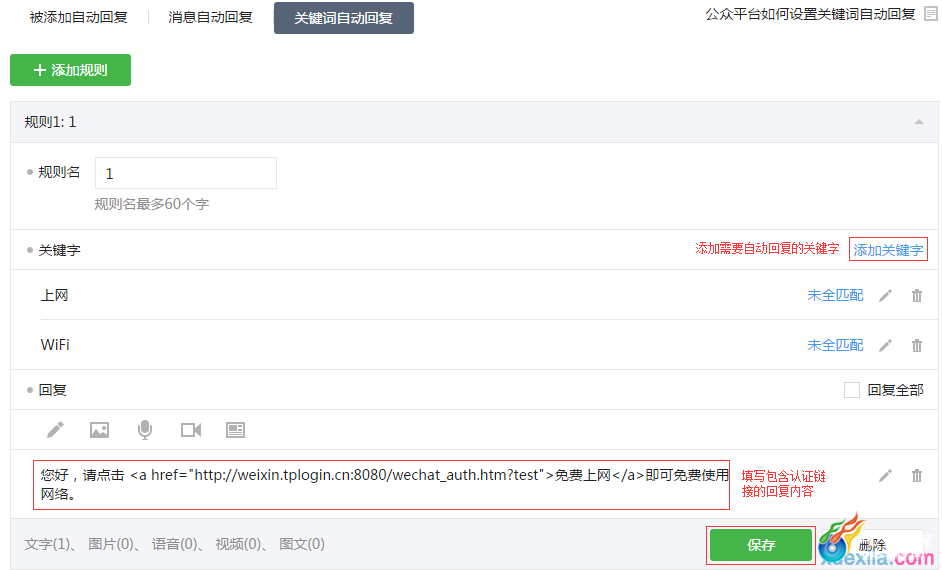942x570 pixels.
Task: Toggle 未全匹配 for keyword WiFi
Action: click(x=835, y=345)
